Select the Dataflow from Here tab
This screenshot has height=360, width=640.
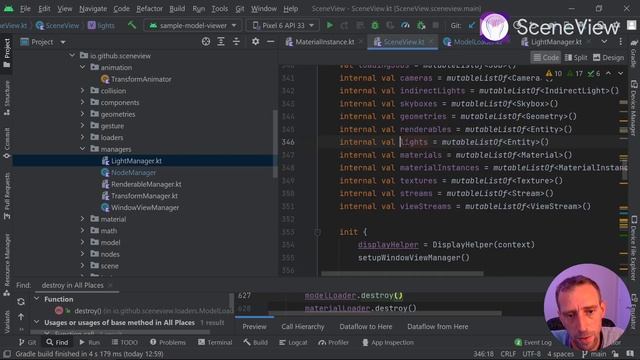click(438, 327)
